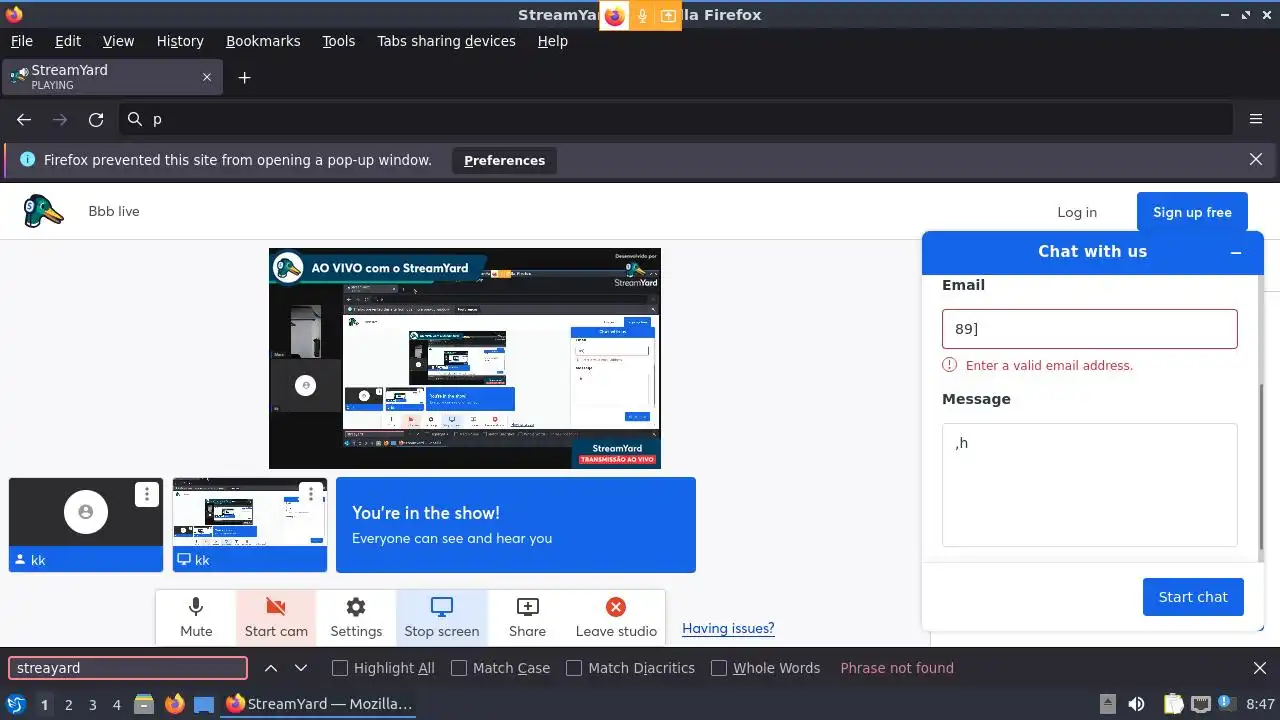Close the StreamYard tab
Screen dimensions: 1280x720
click(x=207, y=77)
